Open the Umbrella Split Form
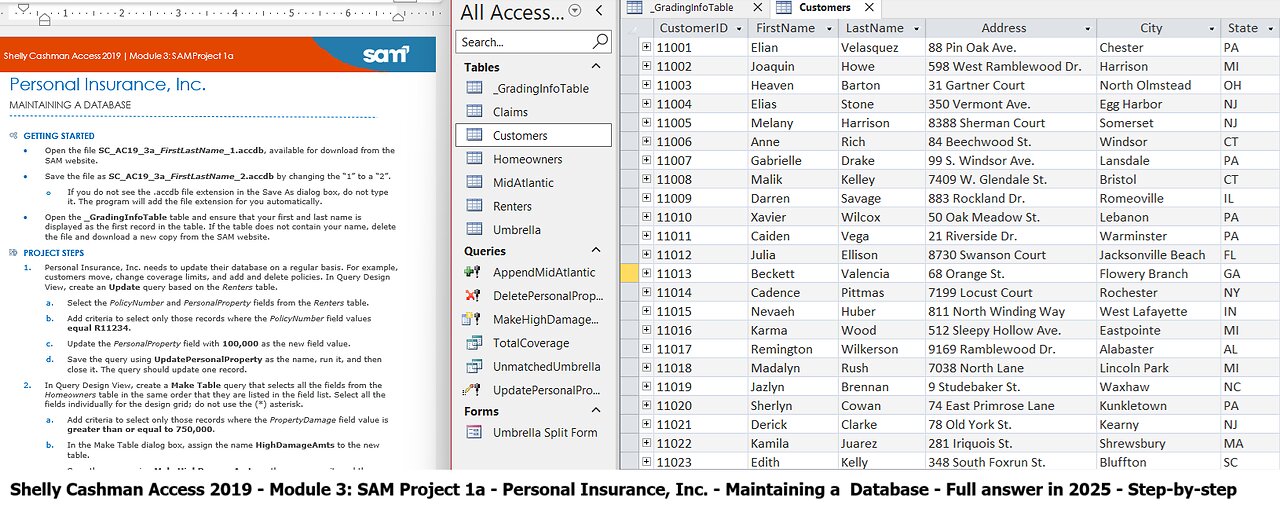This screenshot has height=509, width=1280. point(533,432)
